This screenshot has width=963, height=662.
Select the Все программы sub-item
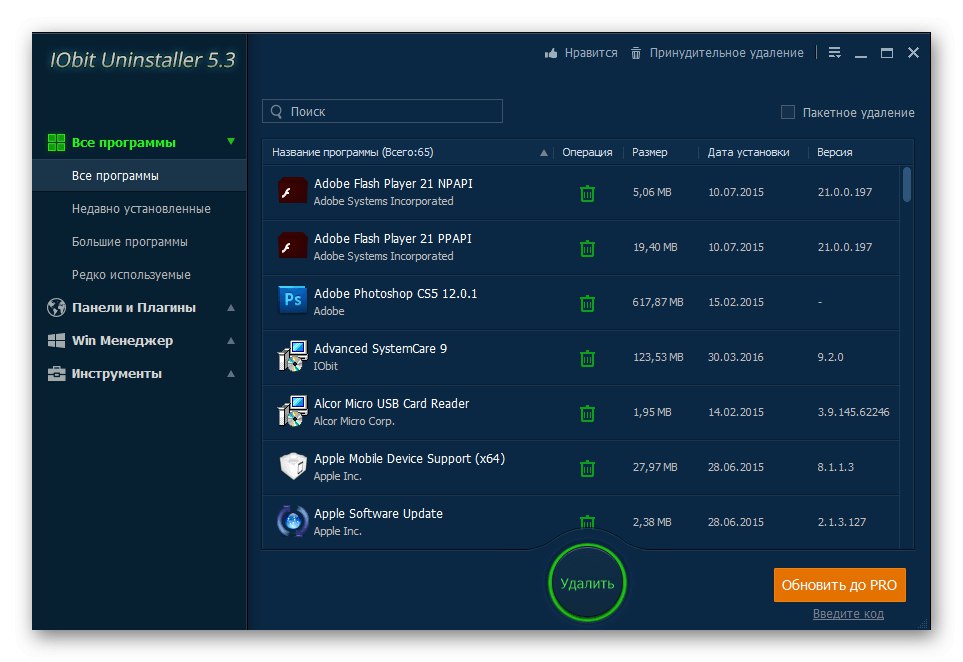(x=139, y=176)
